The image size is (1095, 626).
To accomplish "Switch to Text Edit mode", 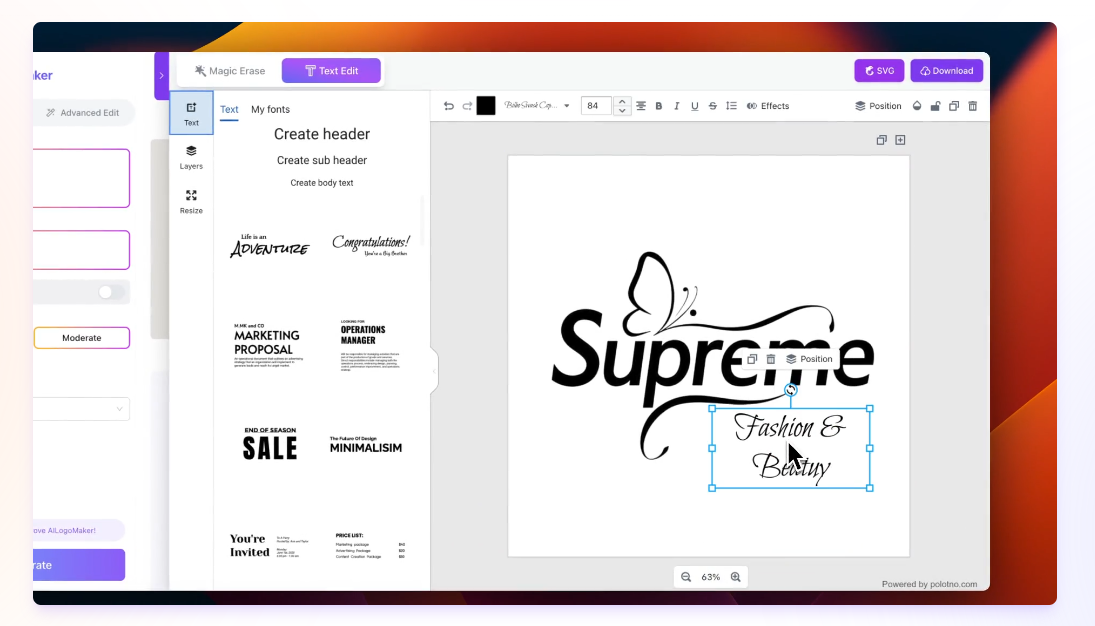I will (331, 71).
